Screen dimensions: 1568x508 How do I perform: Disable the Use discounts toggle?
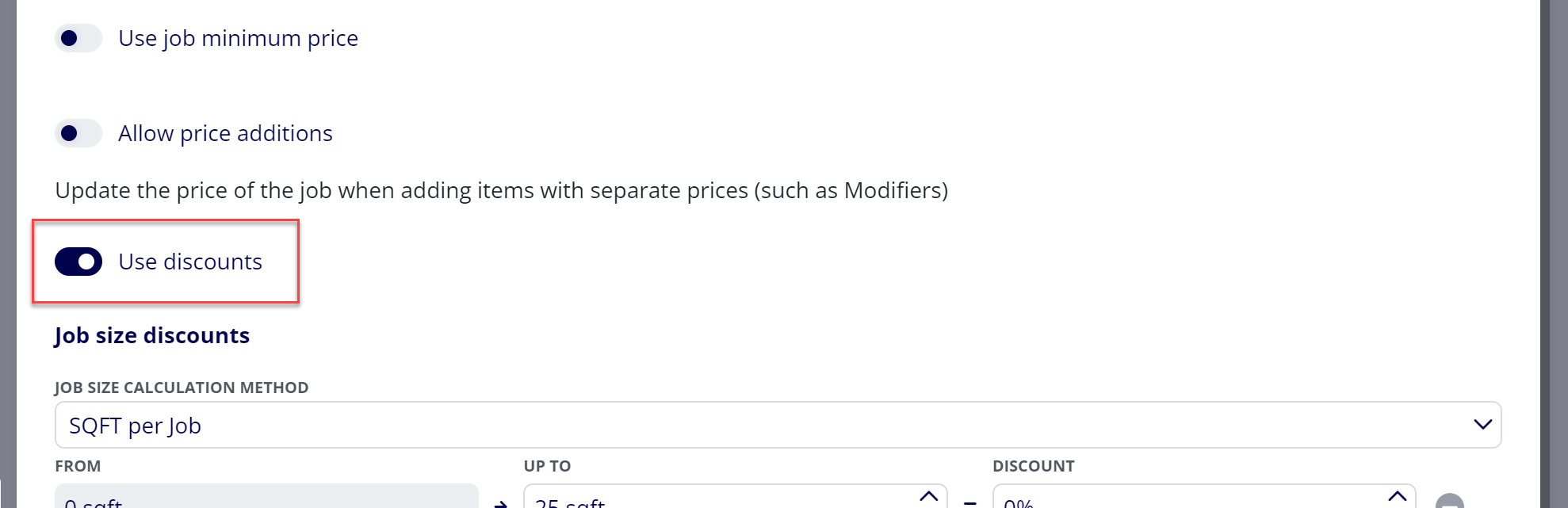tap(78, 262)
